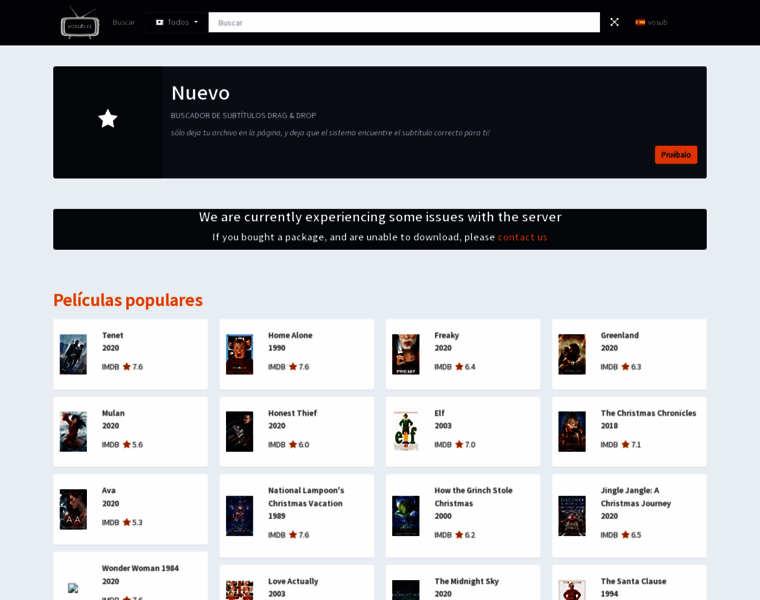Click the broken Wonder Woman 1984 image
The width and height of the screenshot is (760, 600).
tap(73, 588)
